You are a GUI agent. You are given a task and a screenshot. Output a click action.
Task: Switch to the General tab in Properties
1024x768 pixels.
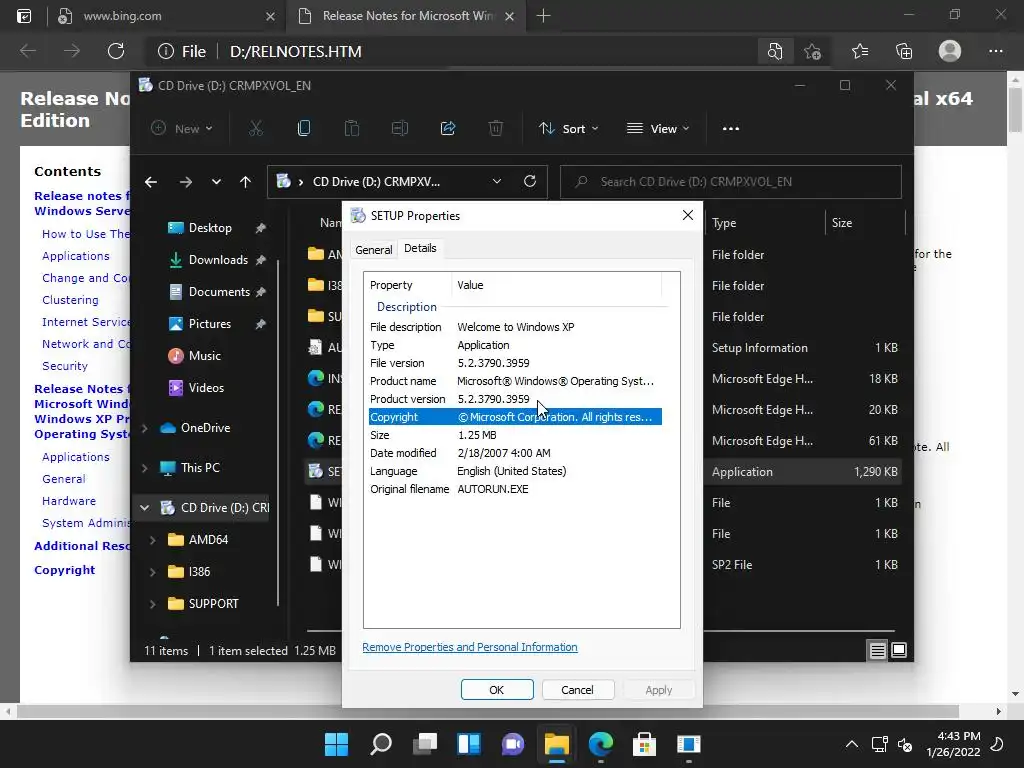coord(374,249)
